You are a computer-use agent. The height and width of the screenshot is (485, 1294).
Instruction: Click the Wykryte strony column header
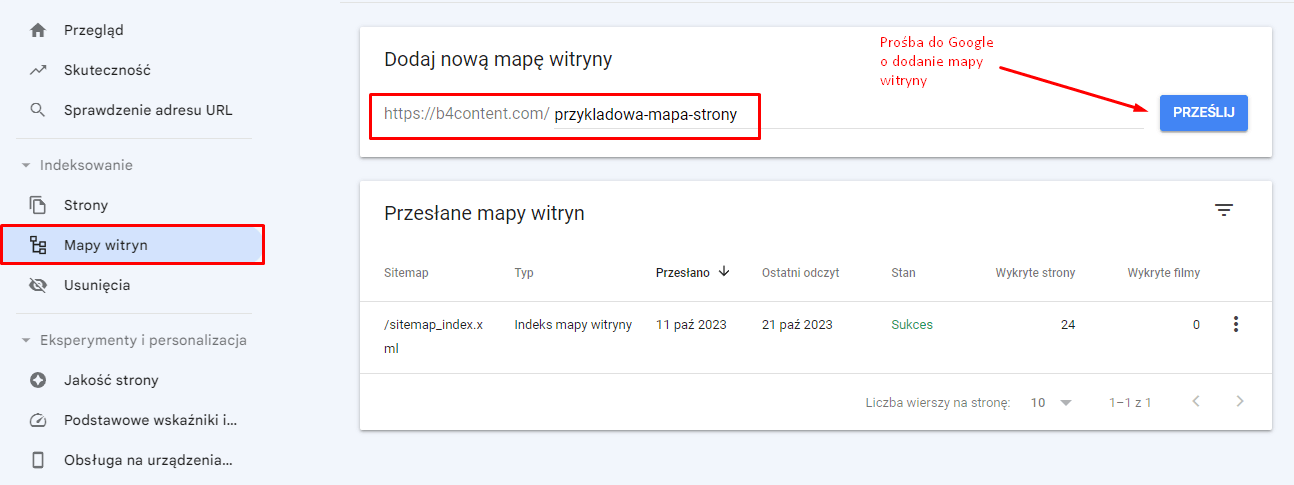point(1035,272)
